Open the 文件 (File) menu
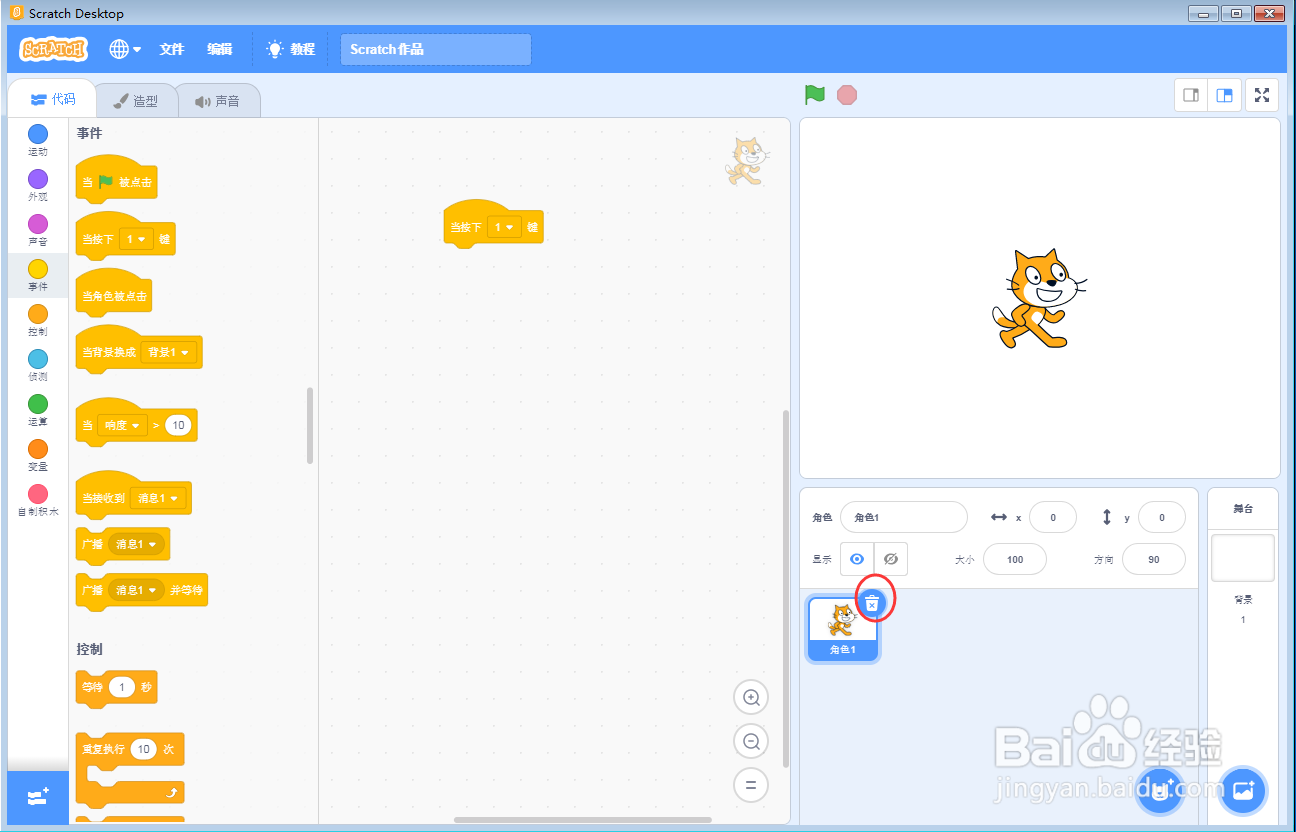 pos(171,48)
